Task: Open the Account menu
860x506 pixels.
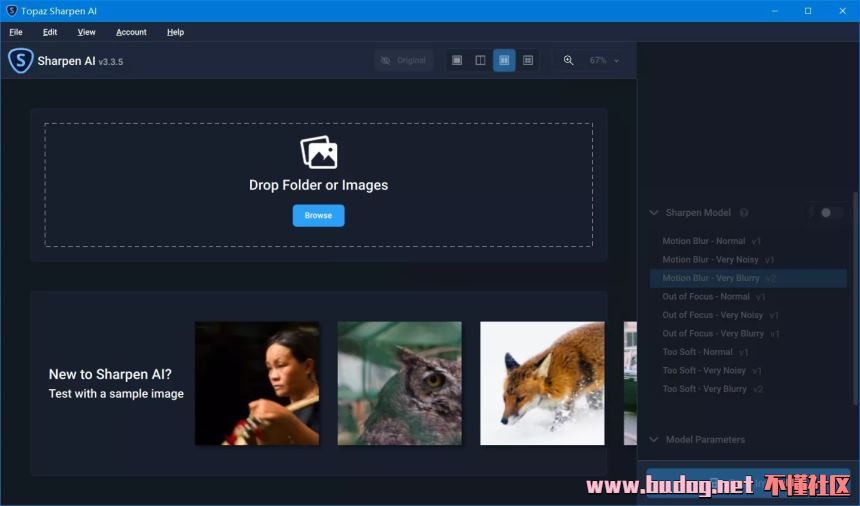Action: click(131, 32)
